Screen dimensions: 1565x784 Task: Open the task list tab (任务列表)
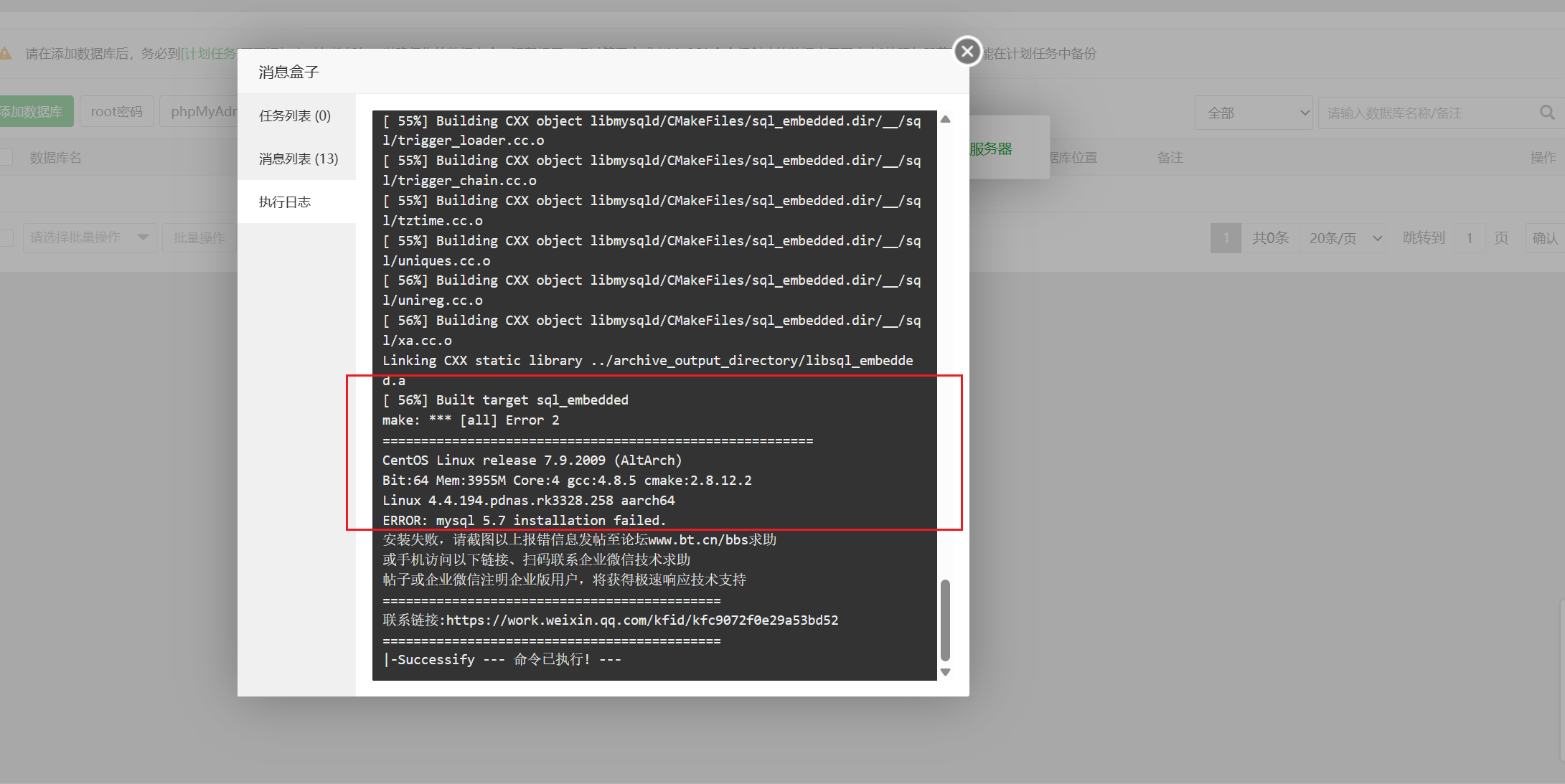[x=296, y=115]
